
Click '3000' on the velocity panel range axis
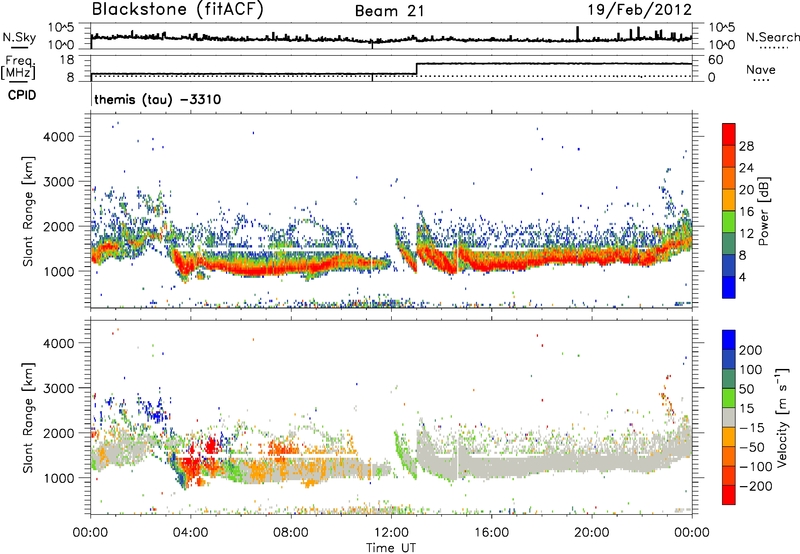[58, 388]
